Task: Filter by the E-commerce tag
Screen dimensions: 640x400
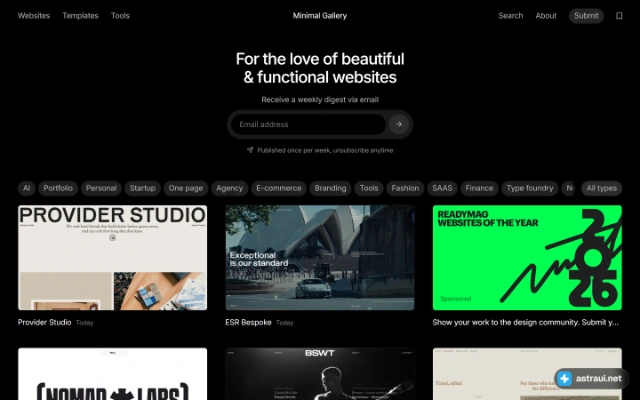Action: pos(279,188)
